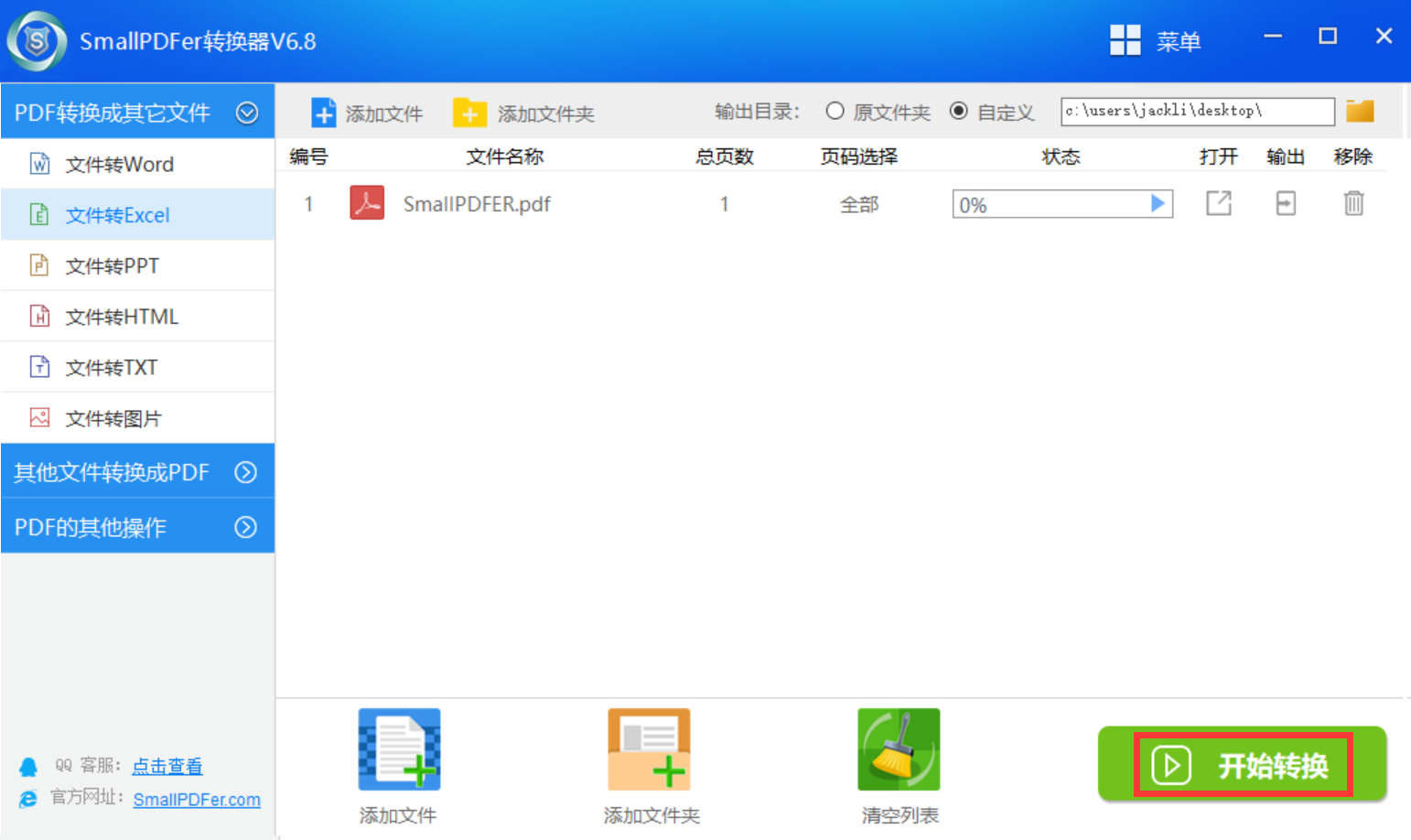The width and height of the screenshot is (1411, 840).
Task: Click the 清空列表 label at bottom
Action: pyautogui.click(x=900, y=815)
